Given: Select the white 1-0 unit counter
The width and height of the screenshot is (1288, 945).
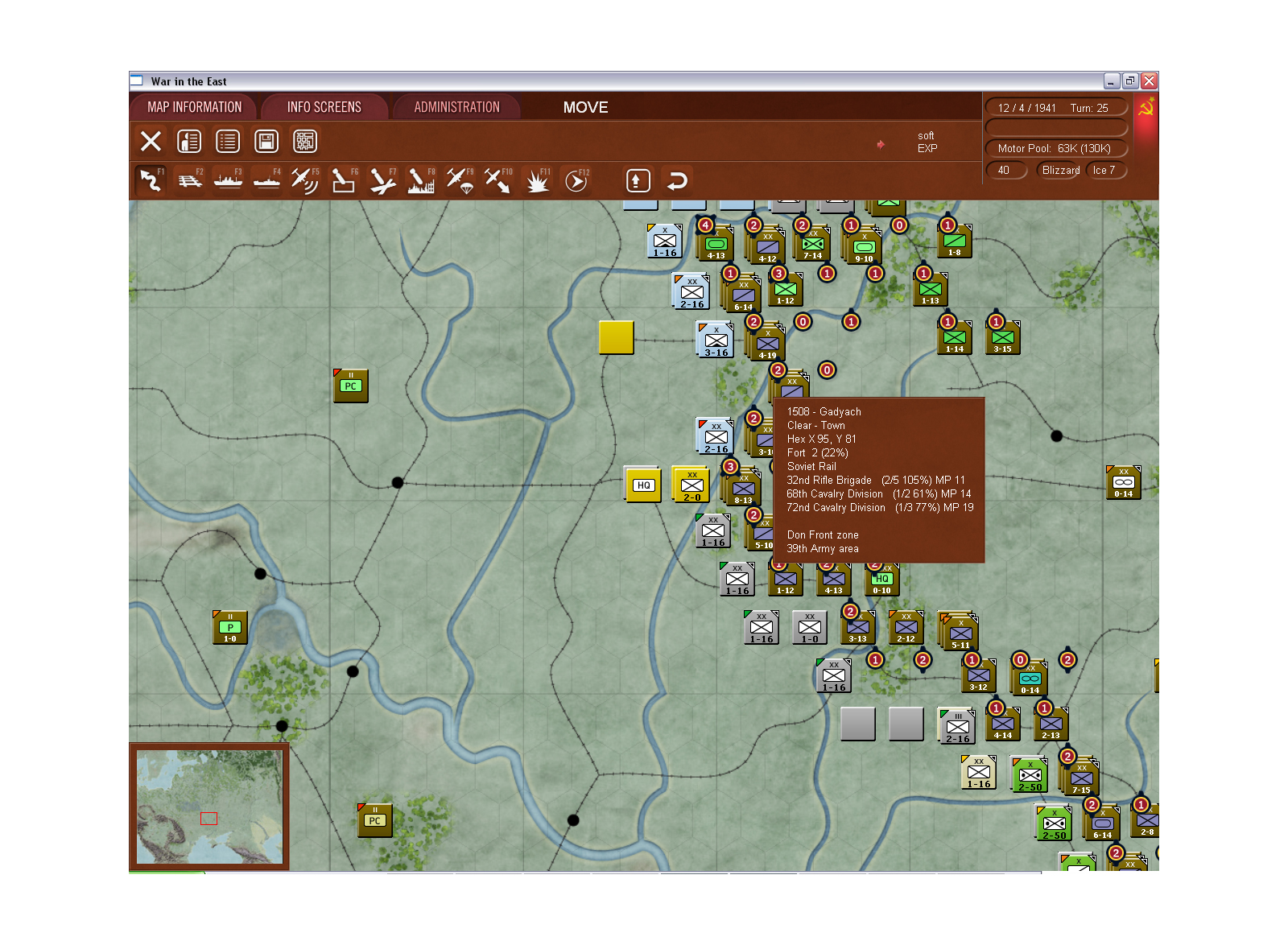Looking at the screenshot, I should (810, 628).
